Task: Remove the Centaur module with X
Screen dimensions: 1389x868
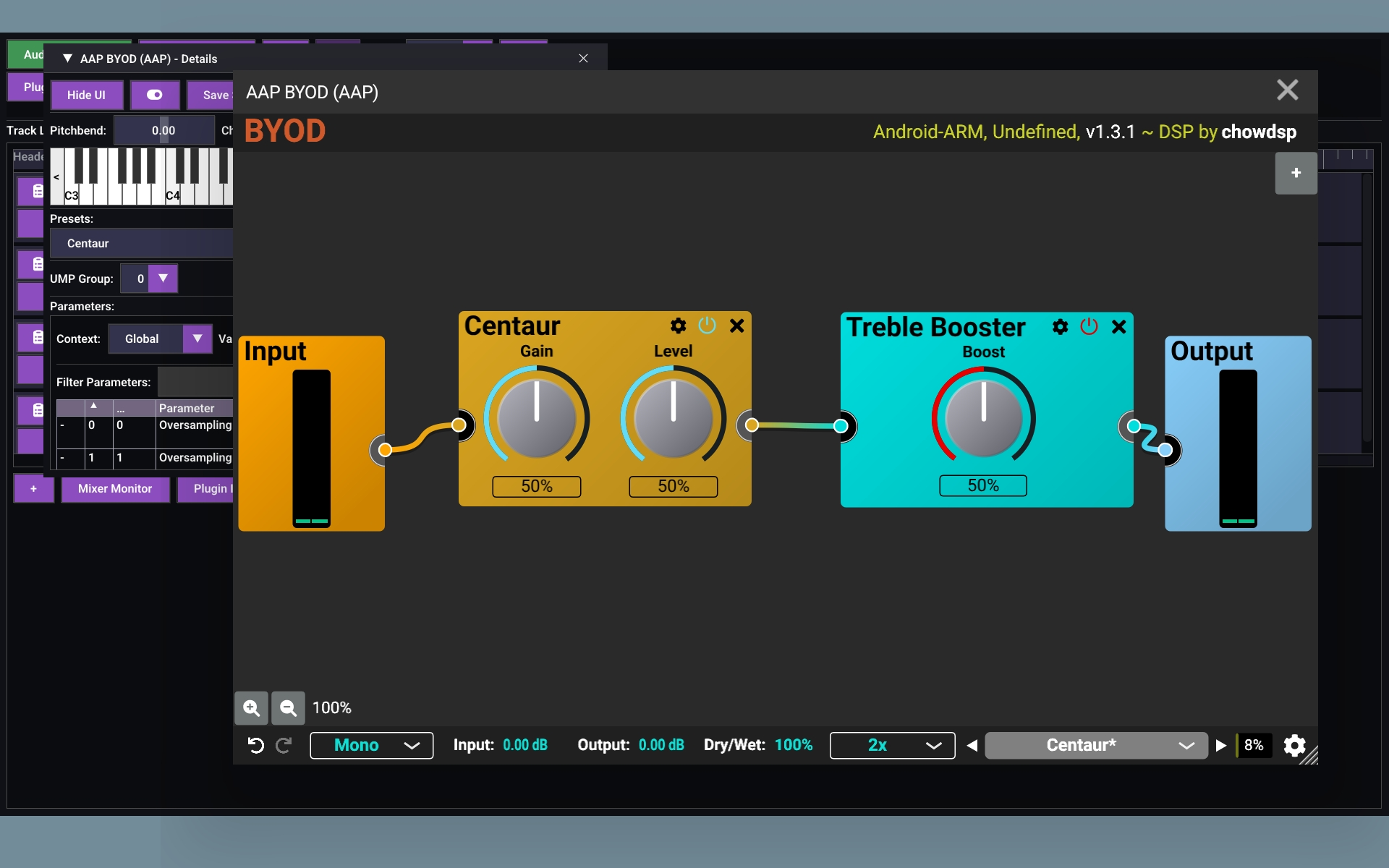Action: click(x=736, y=326)
